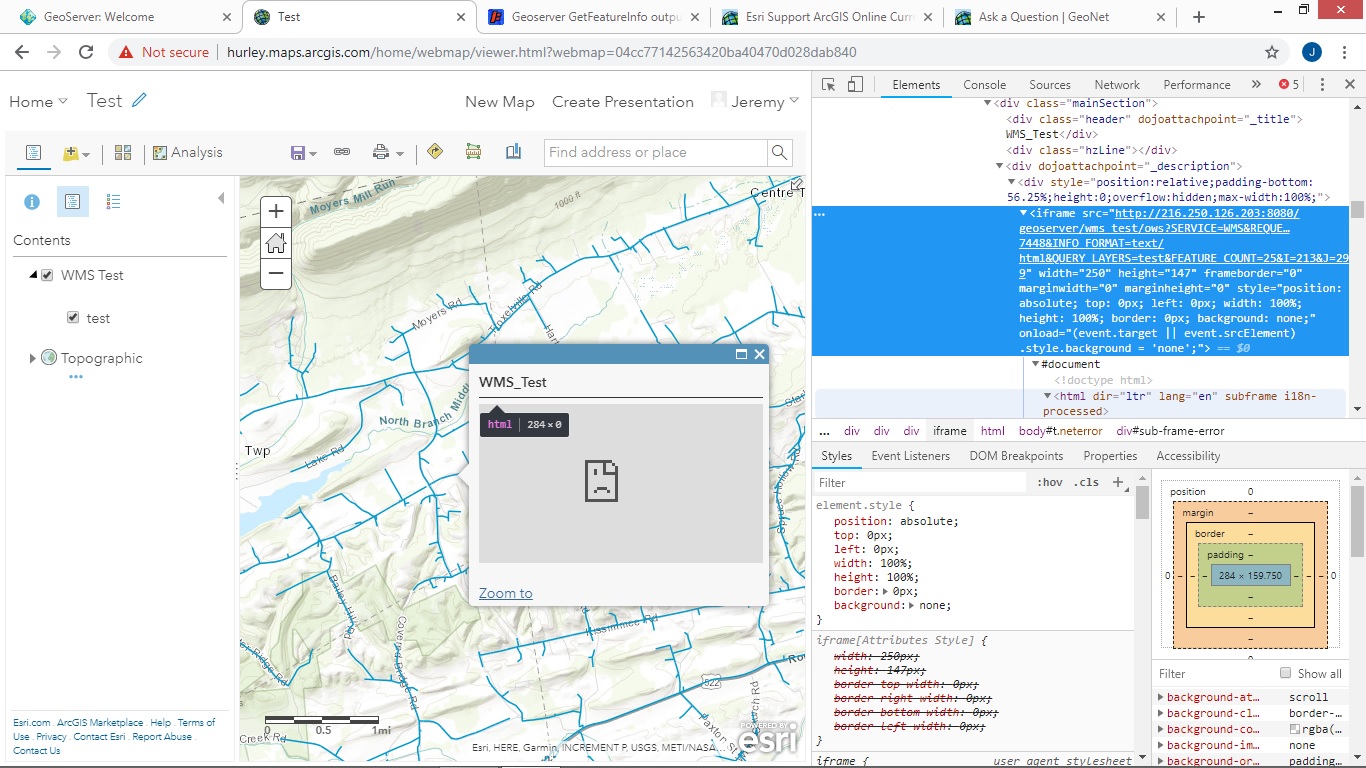Click the Share link icon
The image size is (1366, 768).
[x=342, y=153]
